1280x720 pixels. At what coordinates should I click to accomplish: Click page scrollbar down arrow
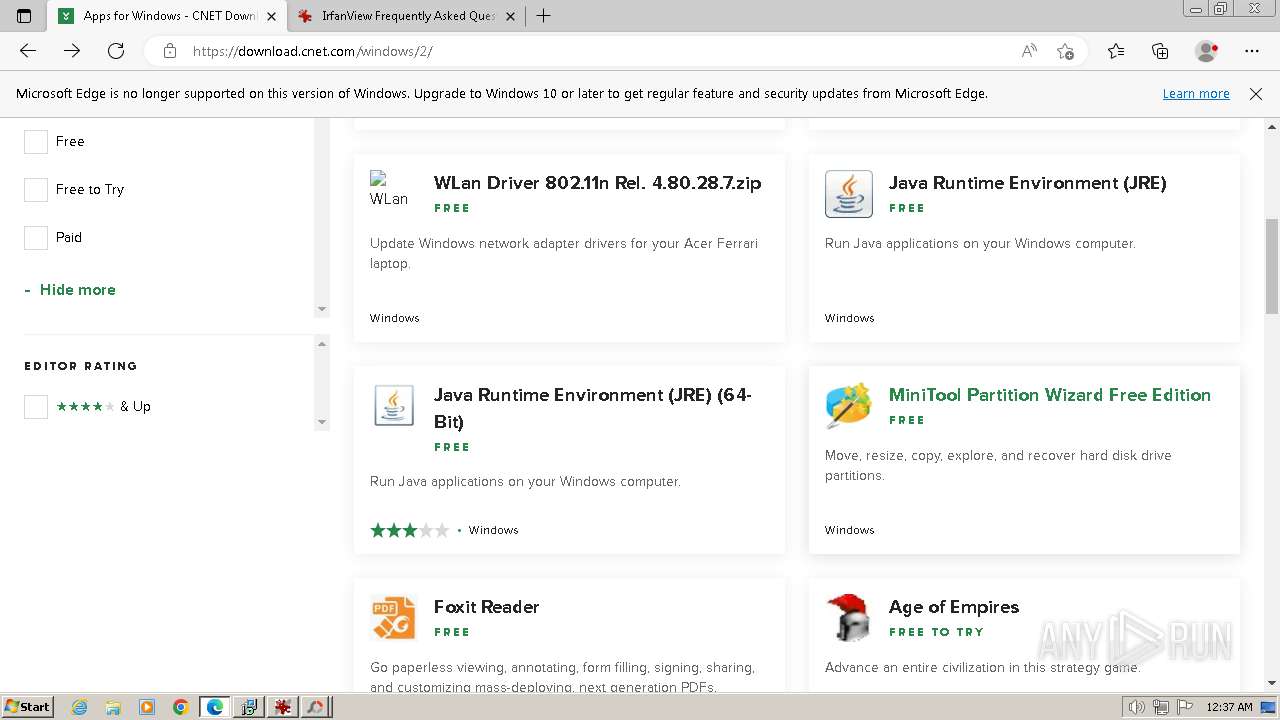coord(1272,684)
